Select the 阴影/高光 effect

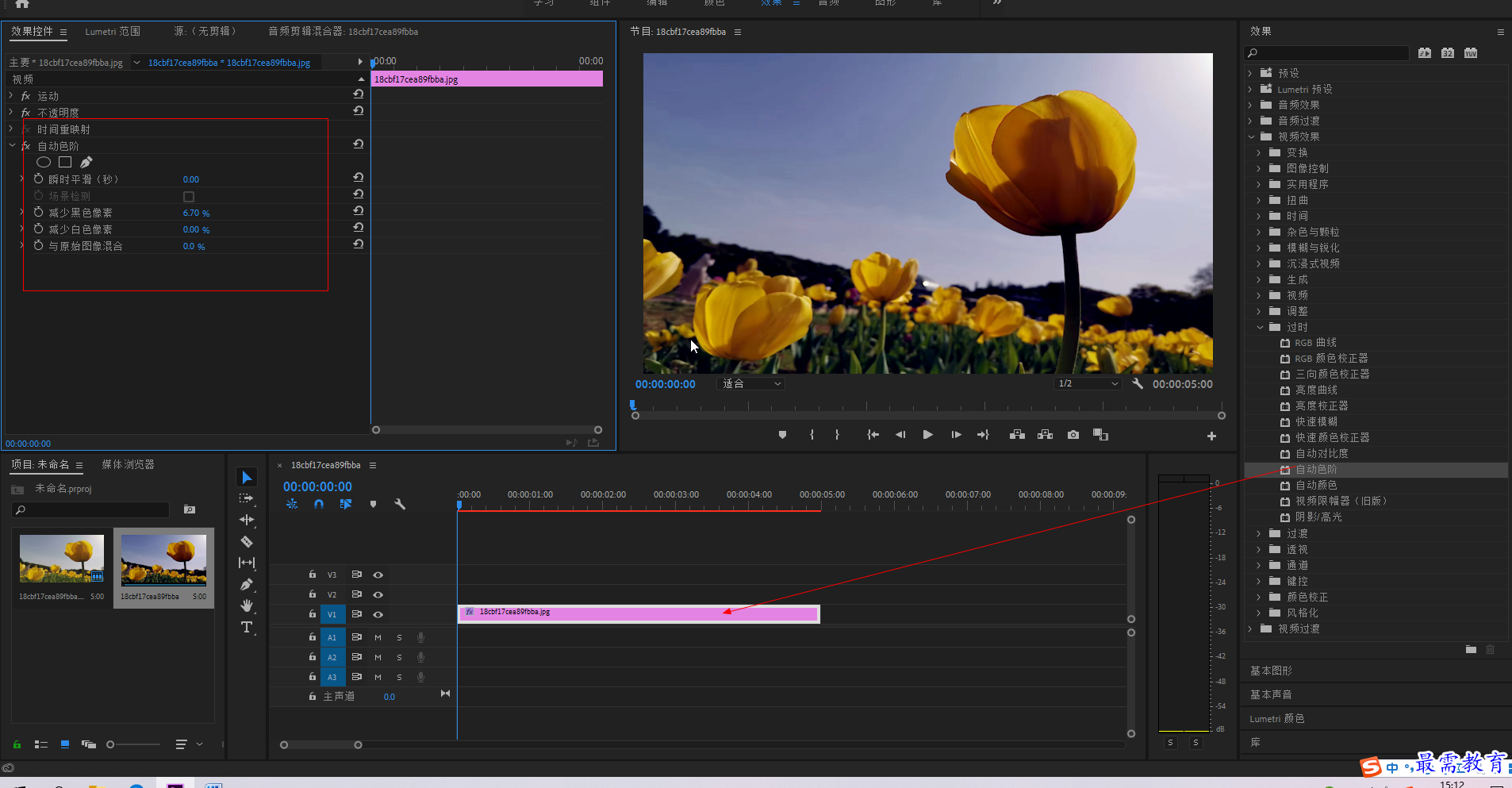pos(1318,517)
